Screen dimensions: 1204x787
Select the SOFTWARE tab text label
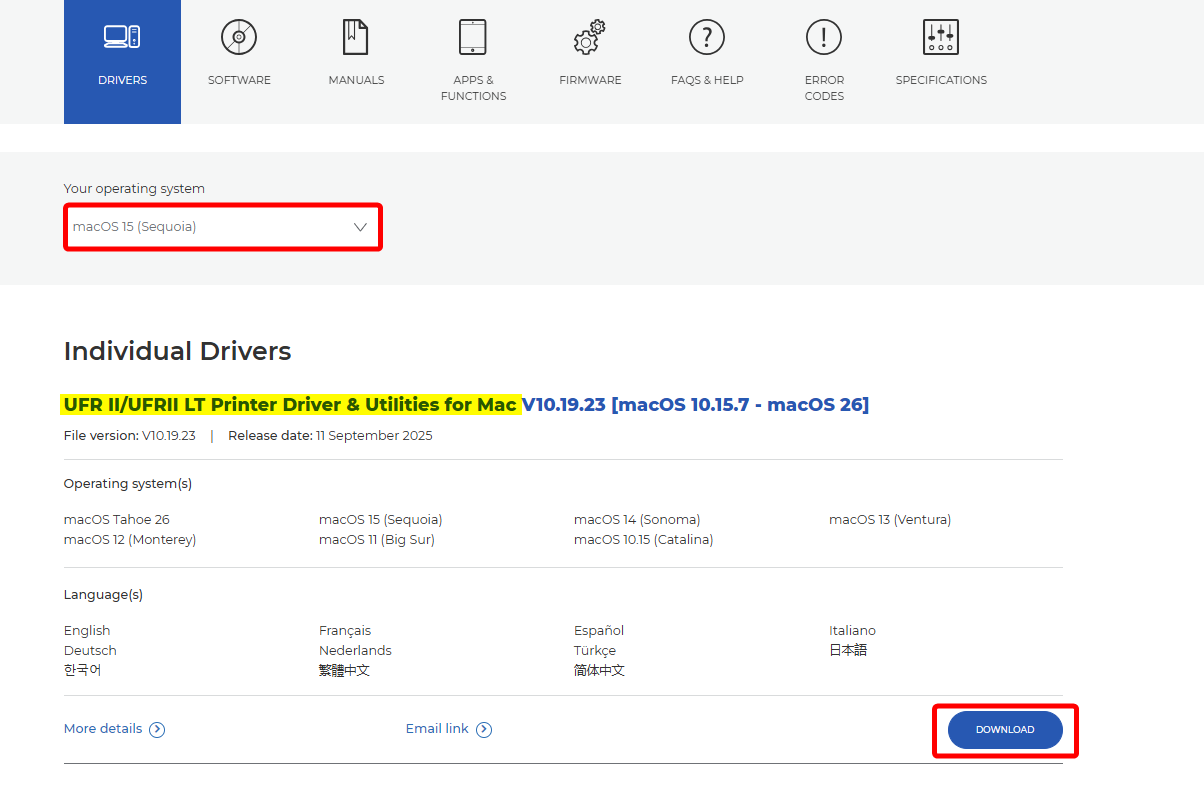click(239, 80)
